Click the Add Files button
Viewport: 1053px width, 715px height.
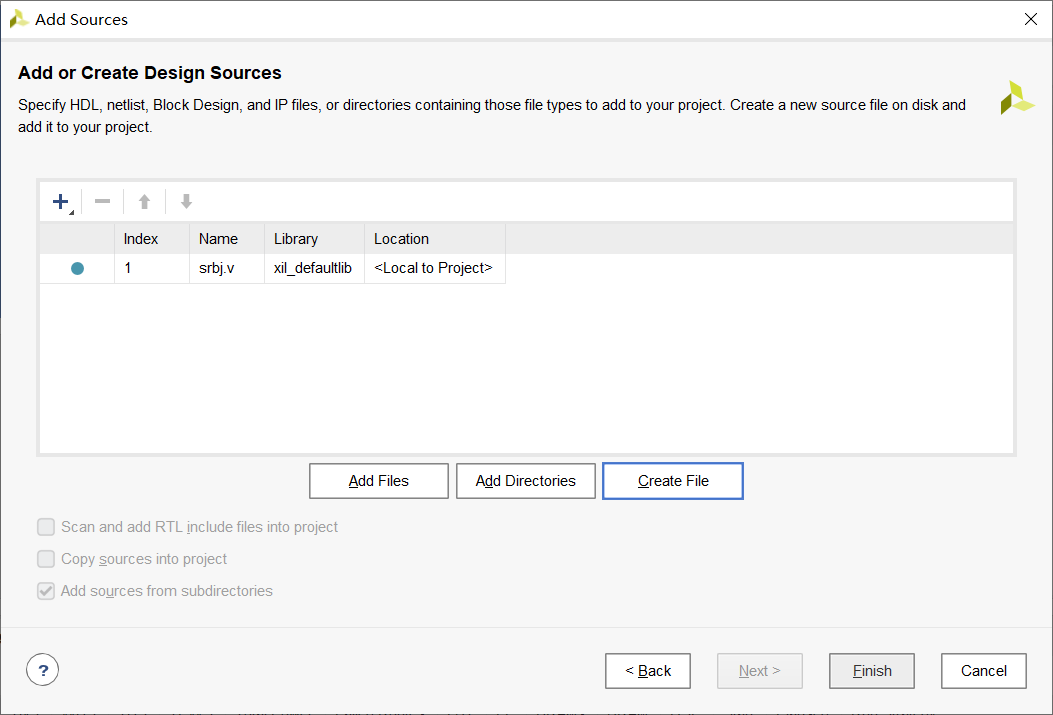tap(379, 481)
